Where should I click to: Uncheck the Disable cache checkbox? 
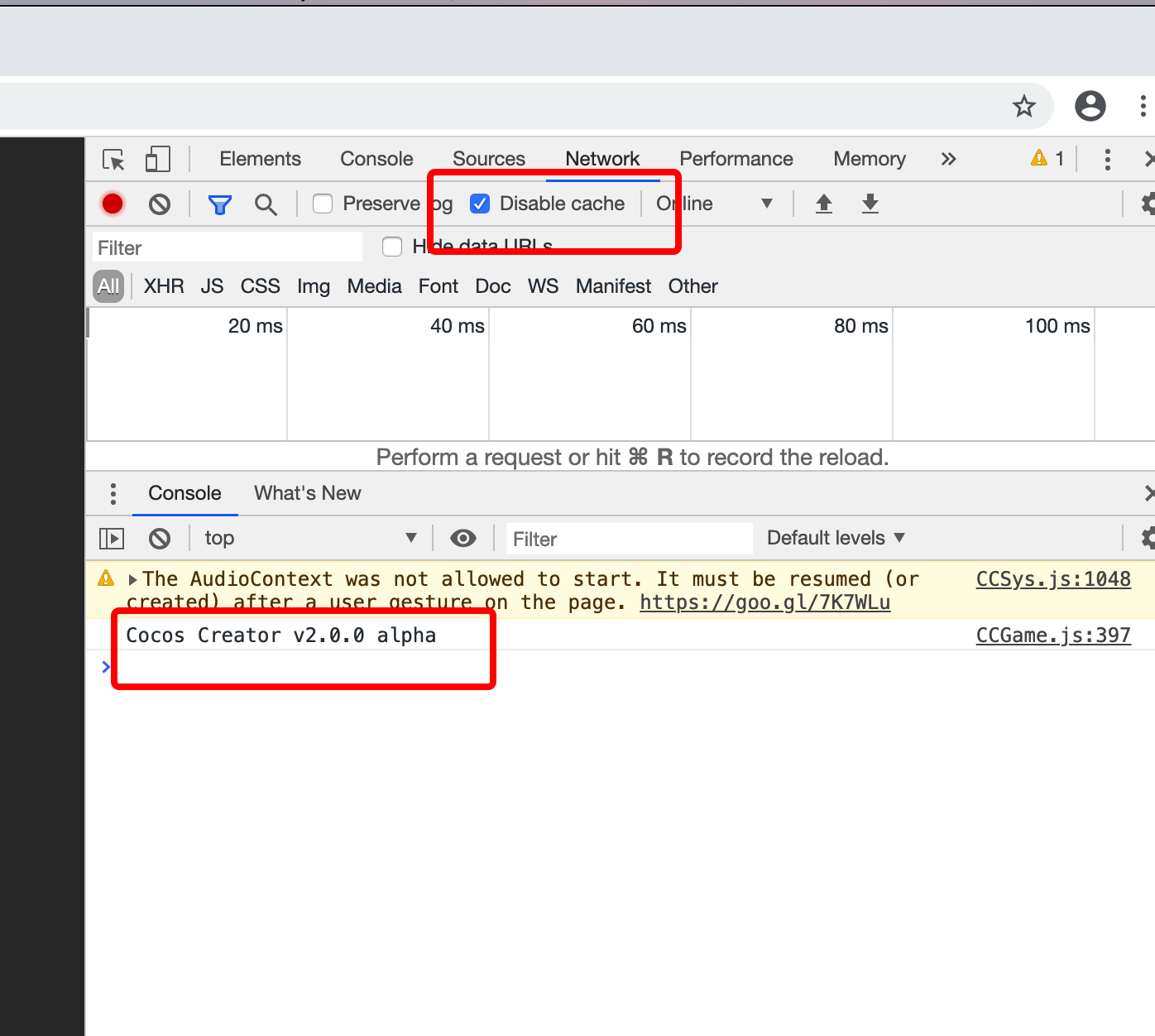point(480,204)
